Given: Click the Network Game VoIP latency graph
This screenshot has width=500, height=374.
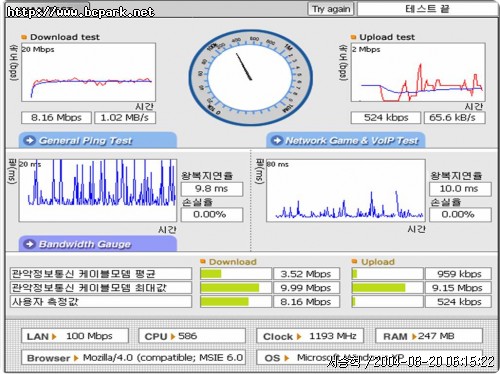Looking at the screenshot, I should (x=346, y=190).
